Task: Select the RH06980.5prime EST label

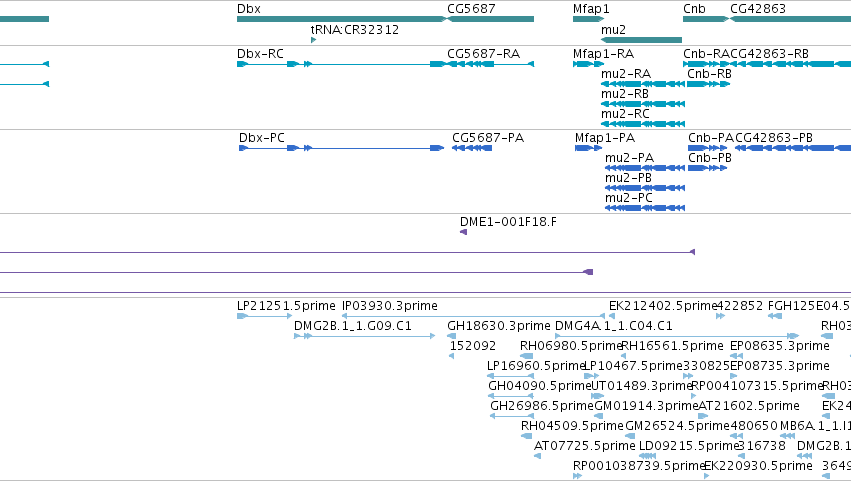Action: click(x=570, y=346)
